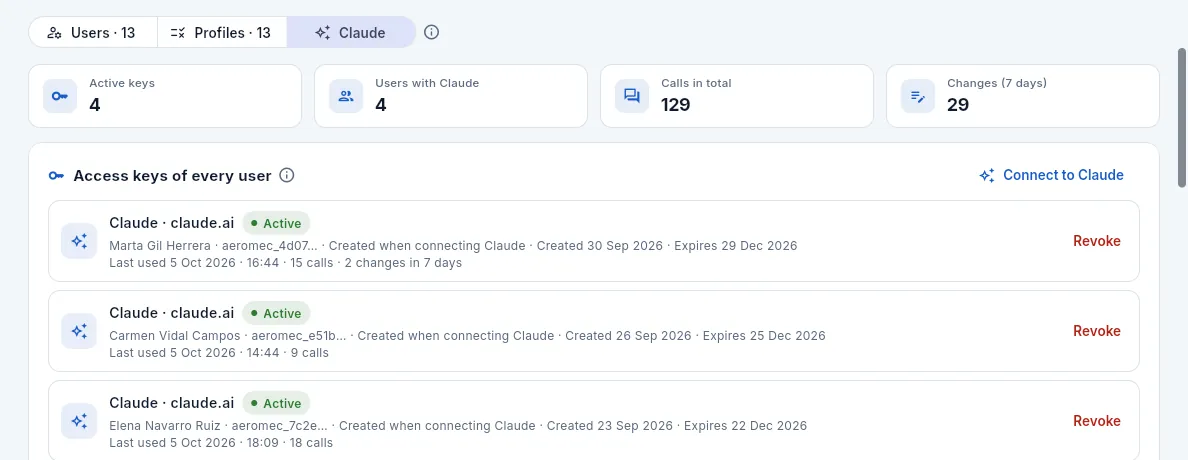Image resolution: width=1188 pixels, height=460 pixels.
Task: Click the key line starting "Marta Gil Herrera · aeromec_4d07"
Action: tap(453, 246)
